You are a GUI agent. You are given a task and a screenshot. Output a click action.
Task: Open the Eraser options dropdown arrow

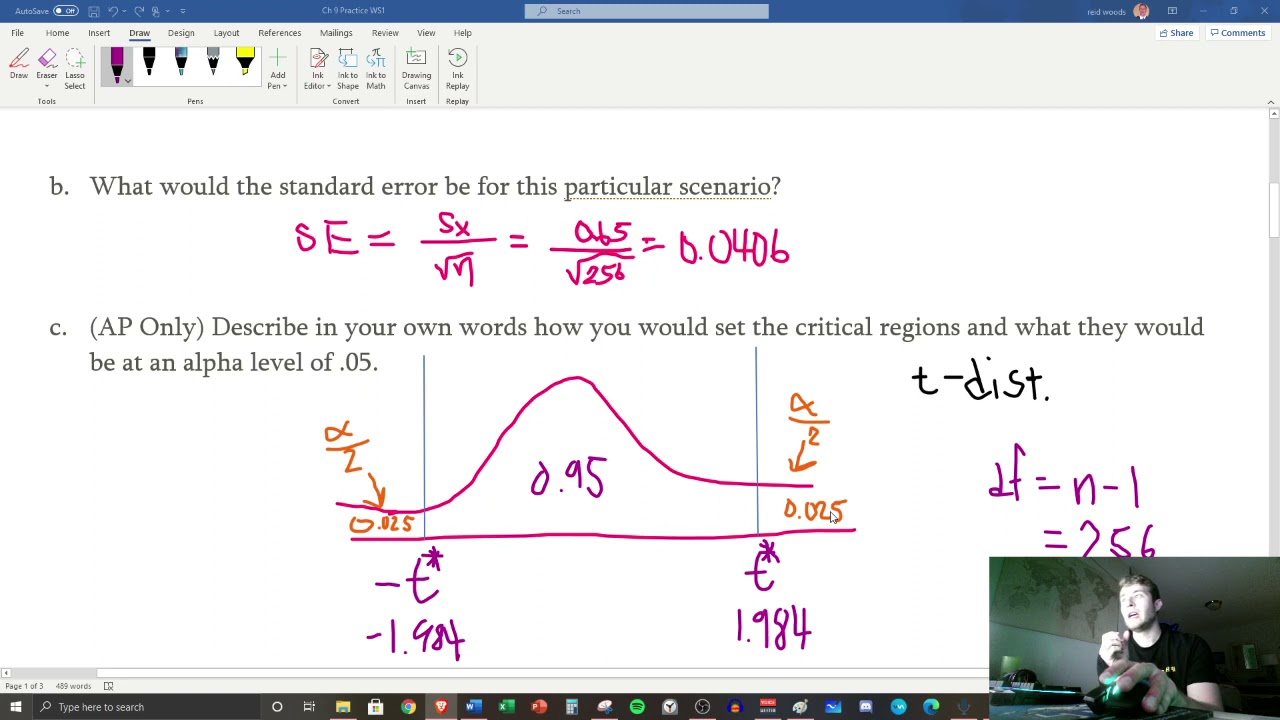pos(47,86)
